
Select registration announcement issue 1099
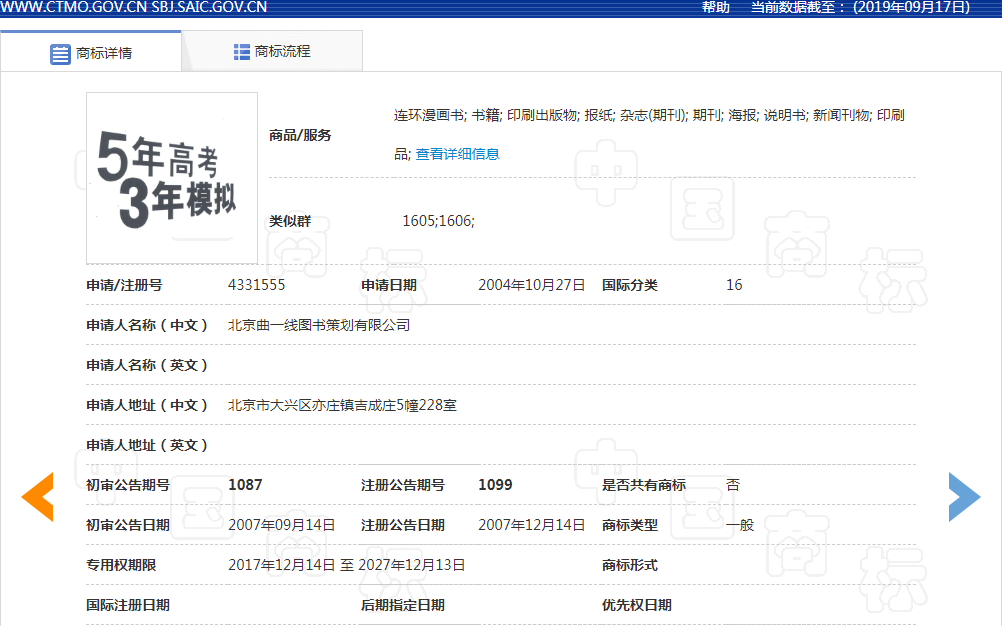point(495,485)
